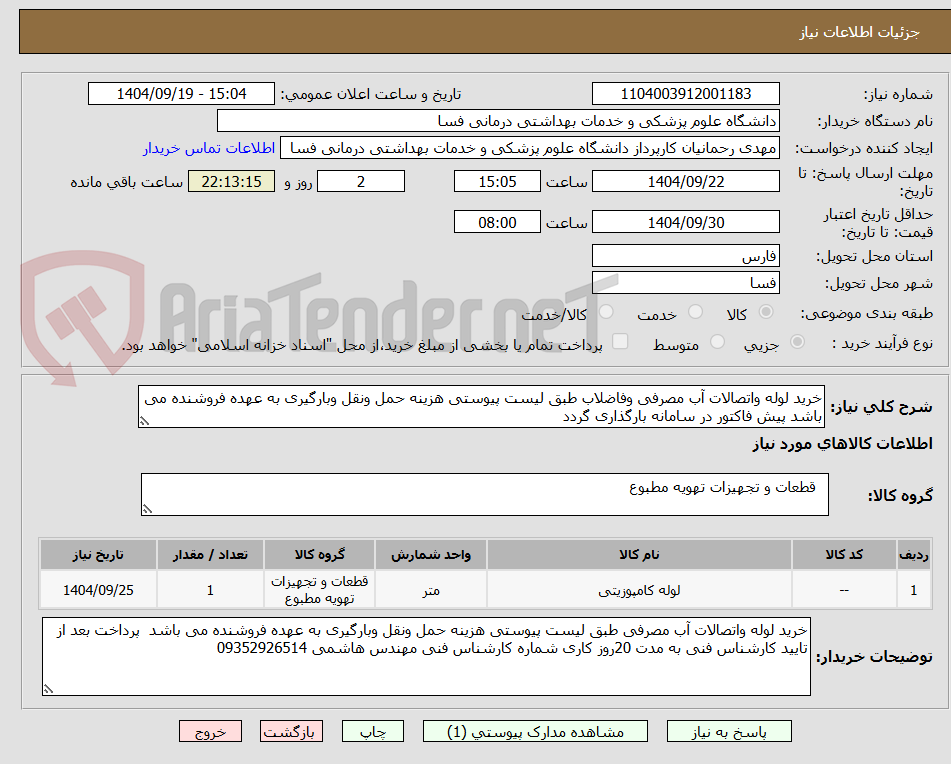The image size is (951, 764).
Task: Select the جزيي purchase process option
Action: click(x=797, y=341)
